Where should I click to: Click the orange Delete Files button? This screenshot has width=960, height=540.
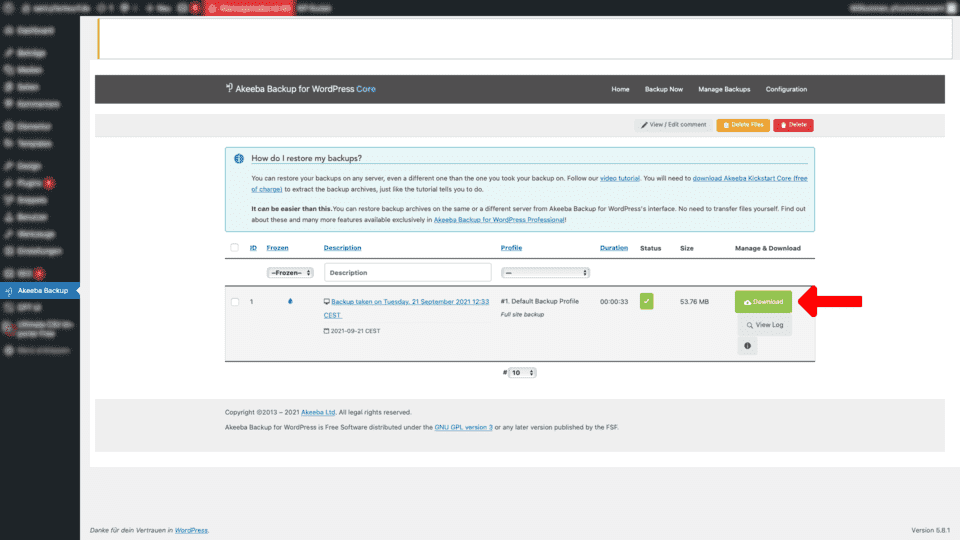point(743,125)
